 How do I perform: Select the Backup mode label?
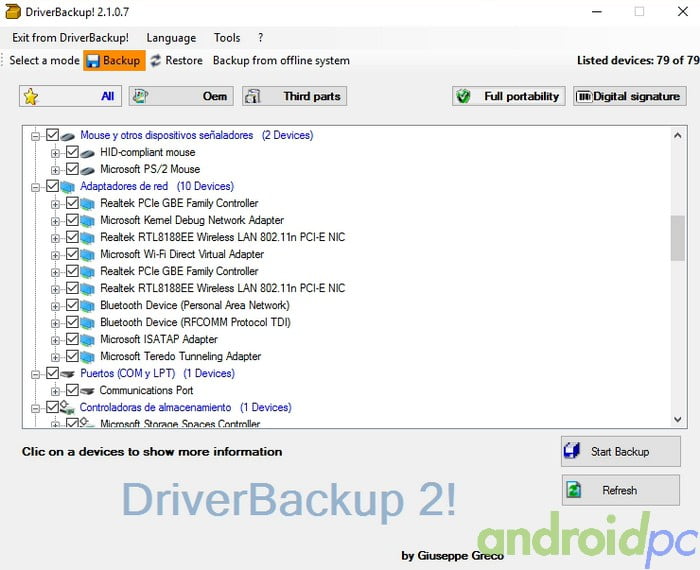[x=121, y=60]
